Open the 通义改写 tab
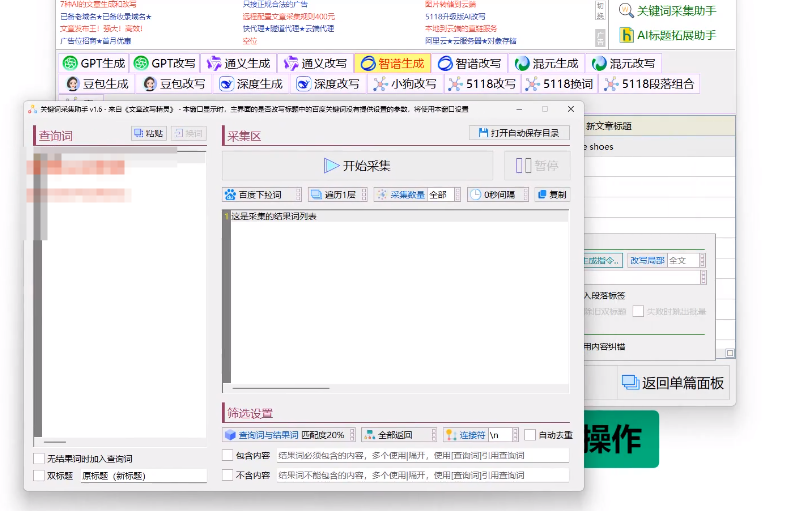The width and height of the screenshot is (789, 511). tap(315, 63)
